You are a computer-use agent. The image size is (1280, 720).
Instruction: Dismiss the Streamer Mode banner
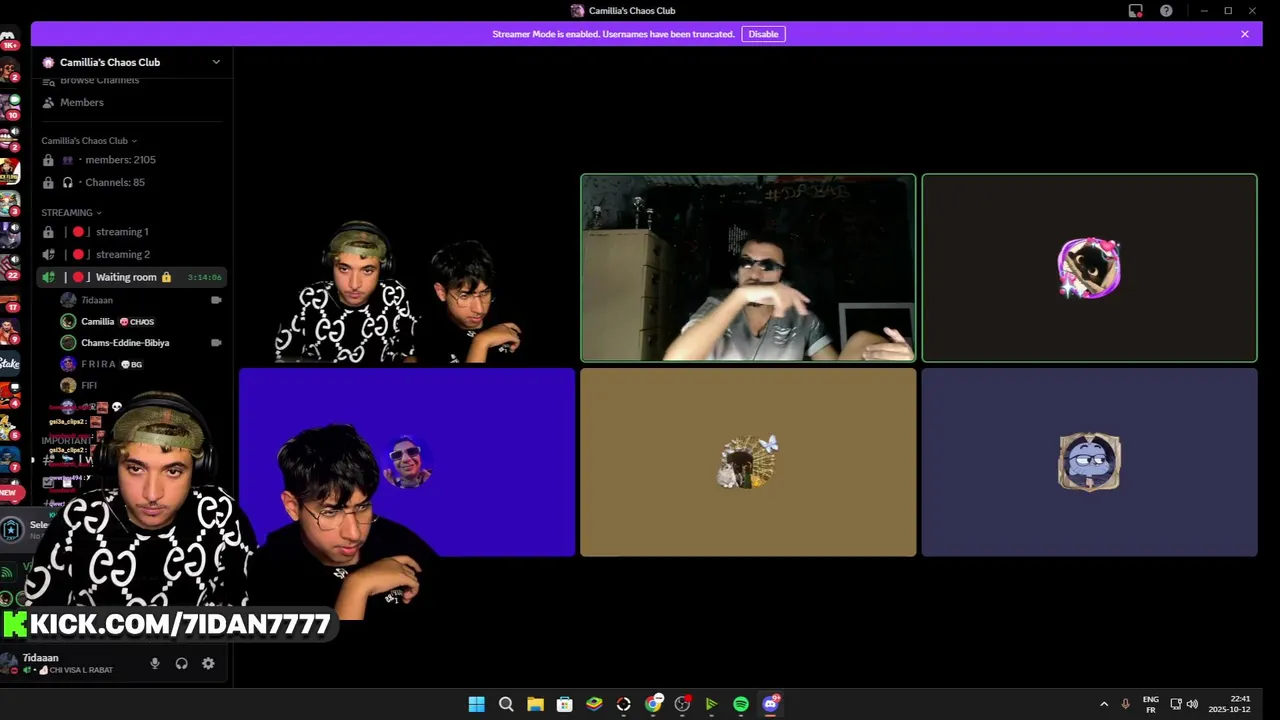(x=1245, y=34)
